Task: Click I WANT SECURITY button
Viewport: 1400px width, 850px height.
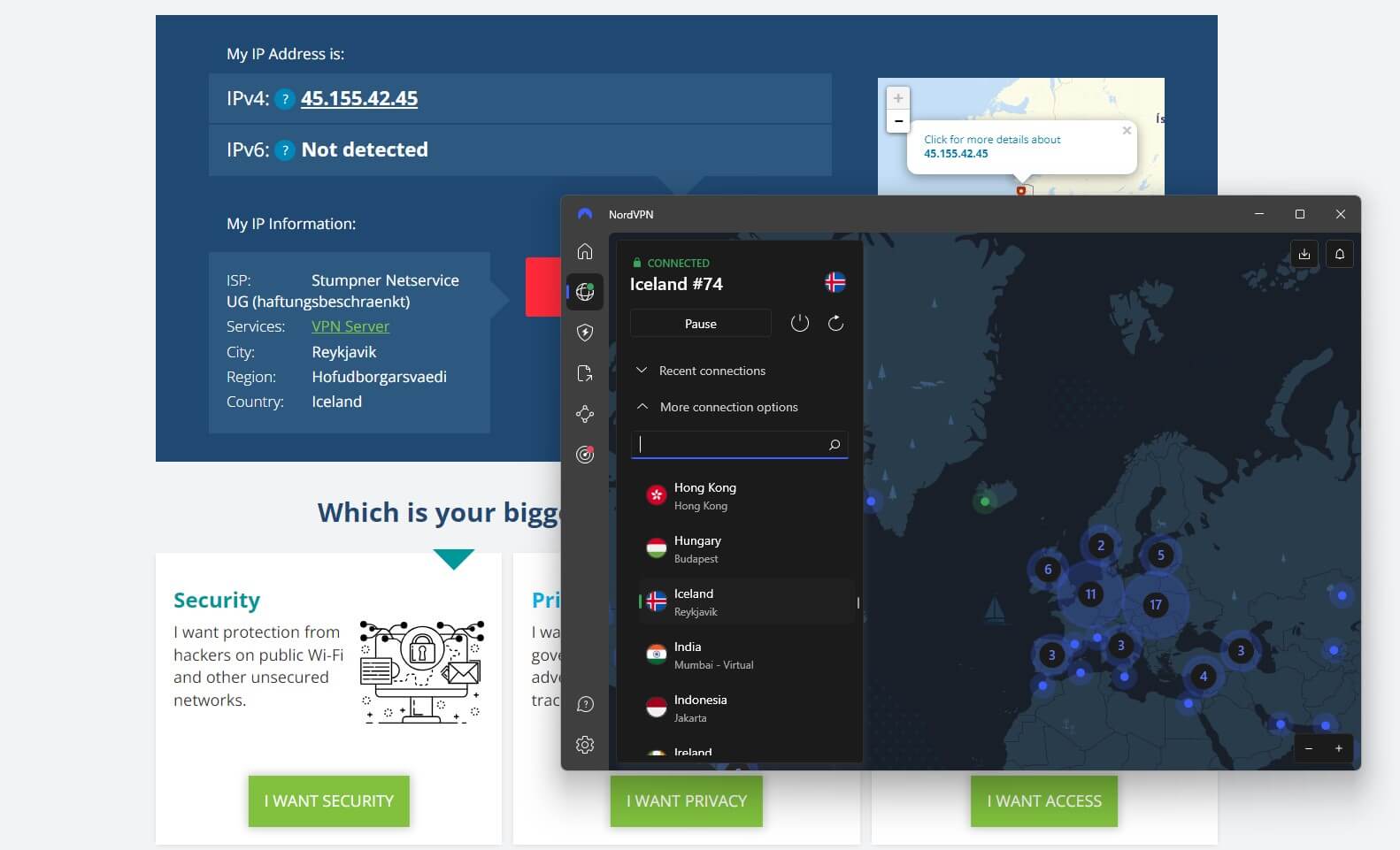Action: tap(329, 801)
